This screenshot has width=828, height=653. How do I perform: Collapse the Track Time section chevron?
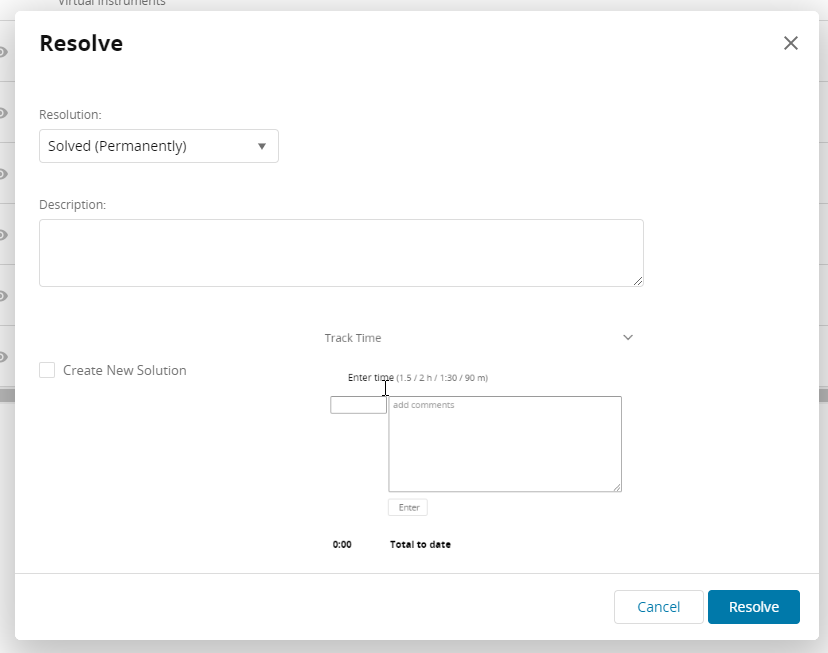coord(628,338)
